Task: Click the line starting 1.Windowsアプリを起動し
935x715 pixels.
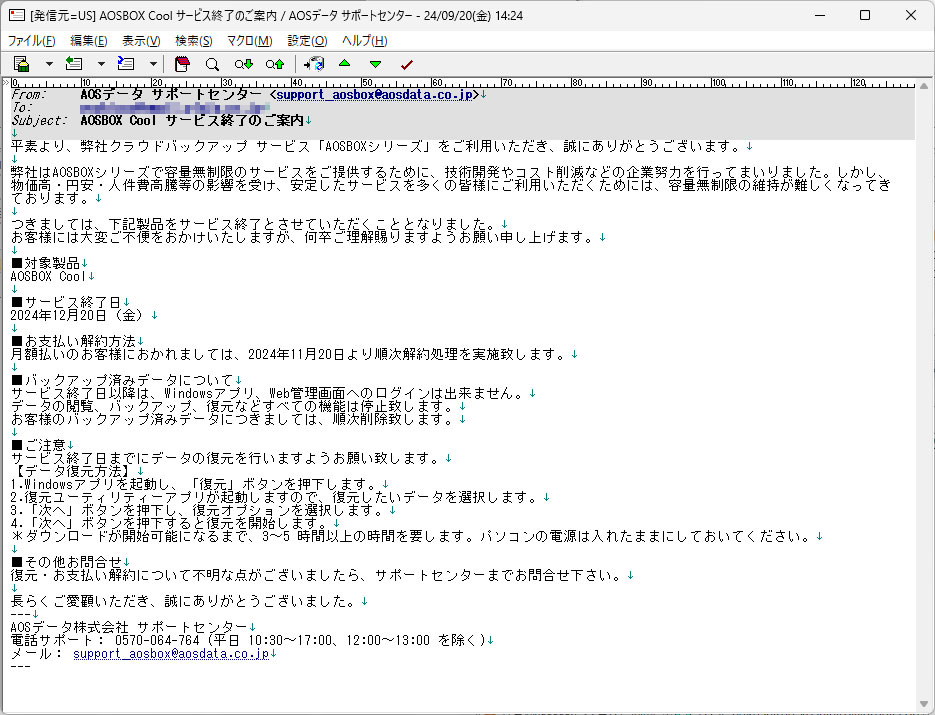Action: (196, 484)
